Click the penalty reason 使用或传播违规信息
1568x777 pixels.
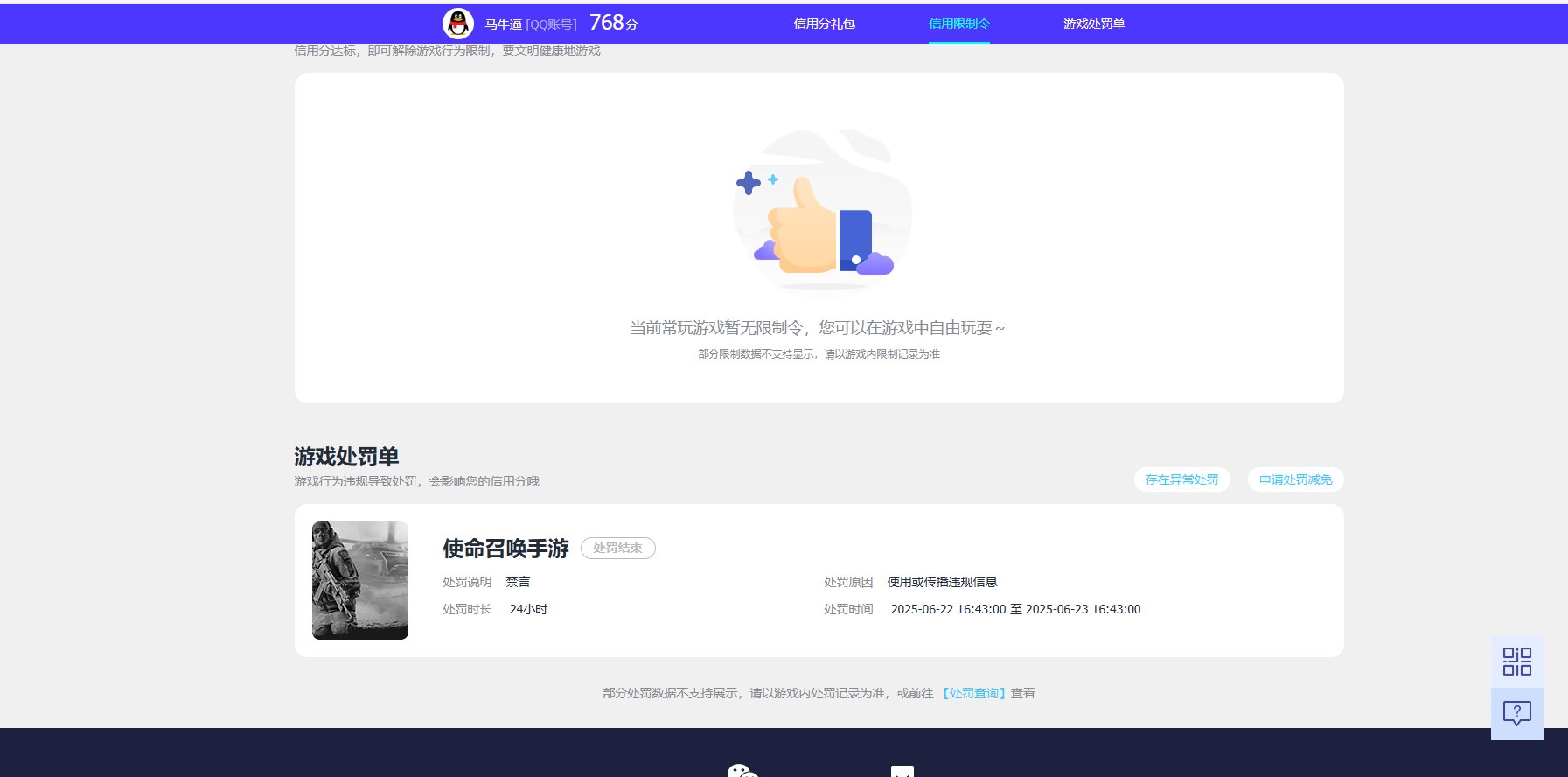pos(942,582)
